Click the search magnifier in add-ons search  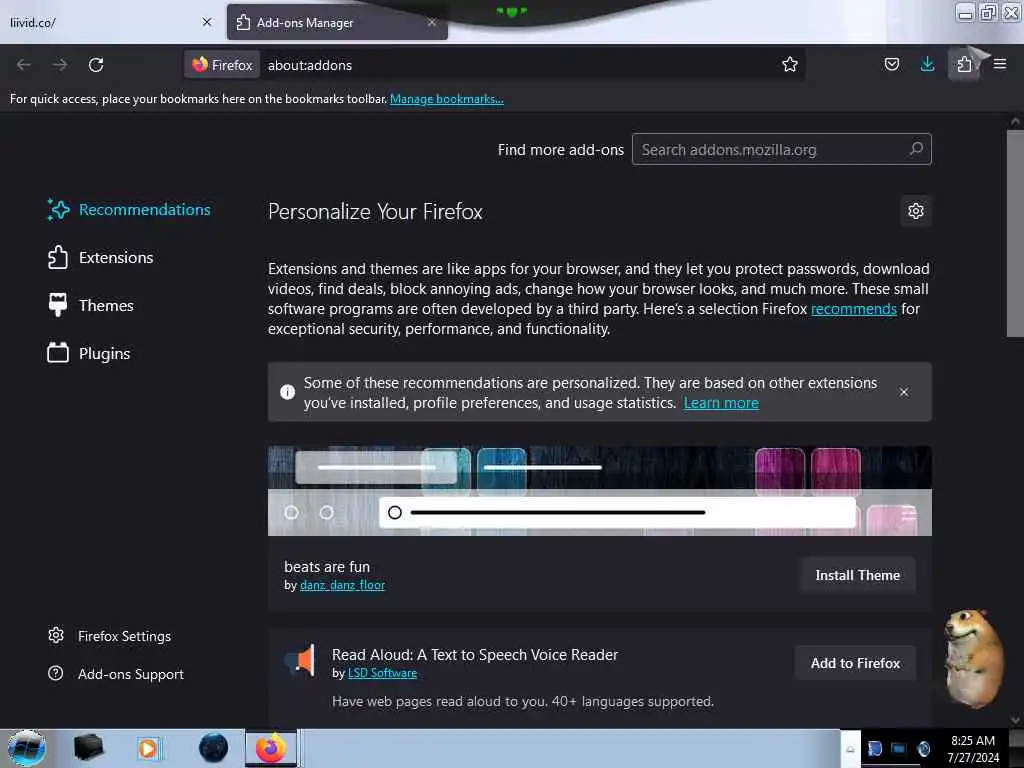click(916, 149)
